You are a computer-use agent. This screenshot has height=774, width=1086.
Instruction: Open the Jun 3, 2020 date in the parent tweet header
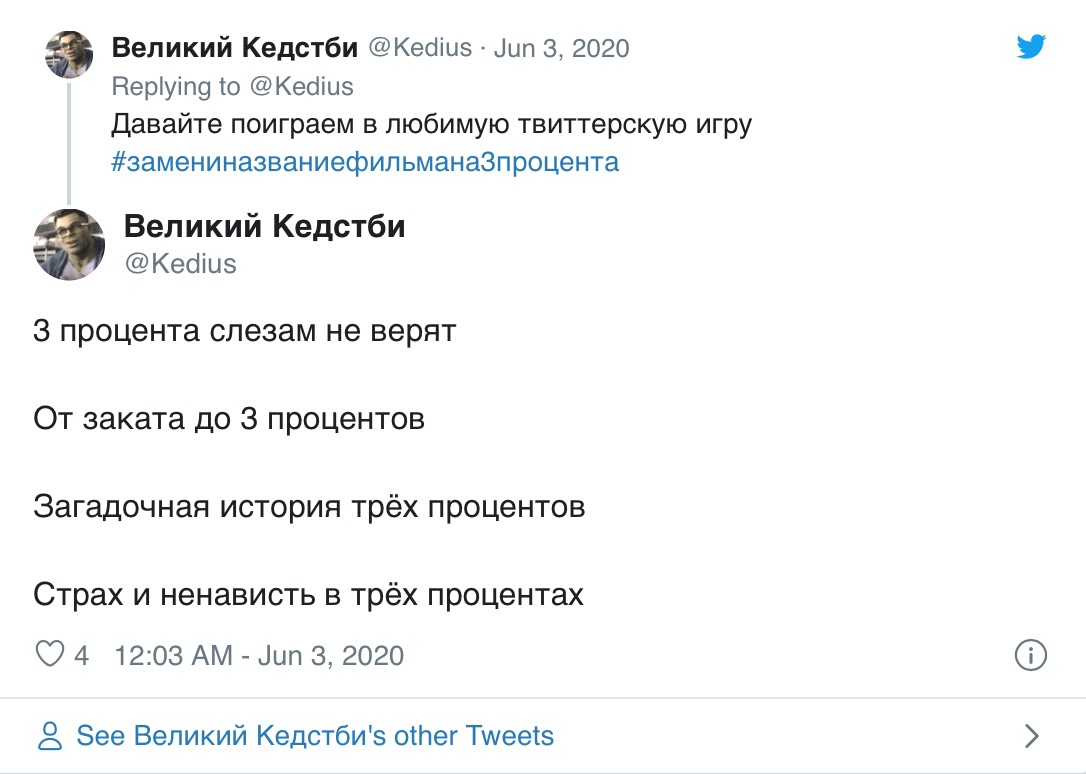coord(562,48)
